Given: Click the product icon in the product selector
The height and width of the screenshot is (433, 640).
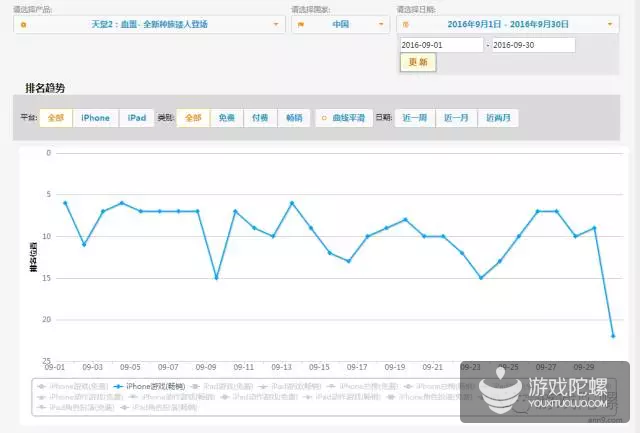Looking at the screenshot, I should point(24,25).
